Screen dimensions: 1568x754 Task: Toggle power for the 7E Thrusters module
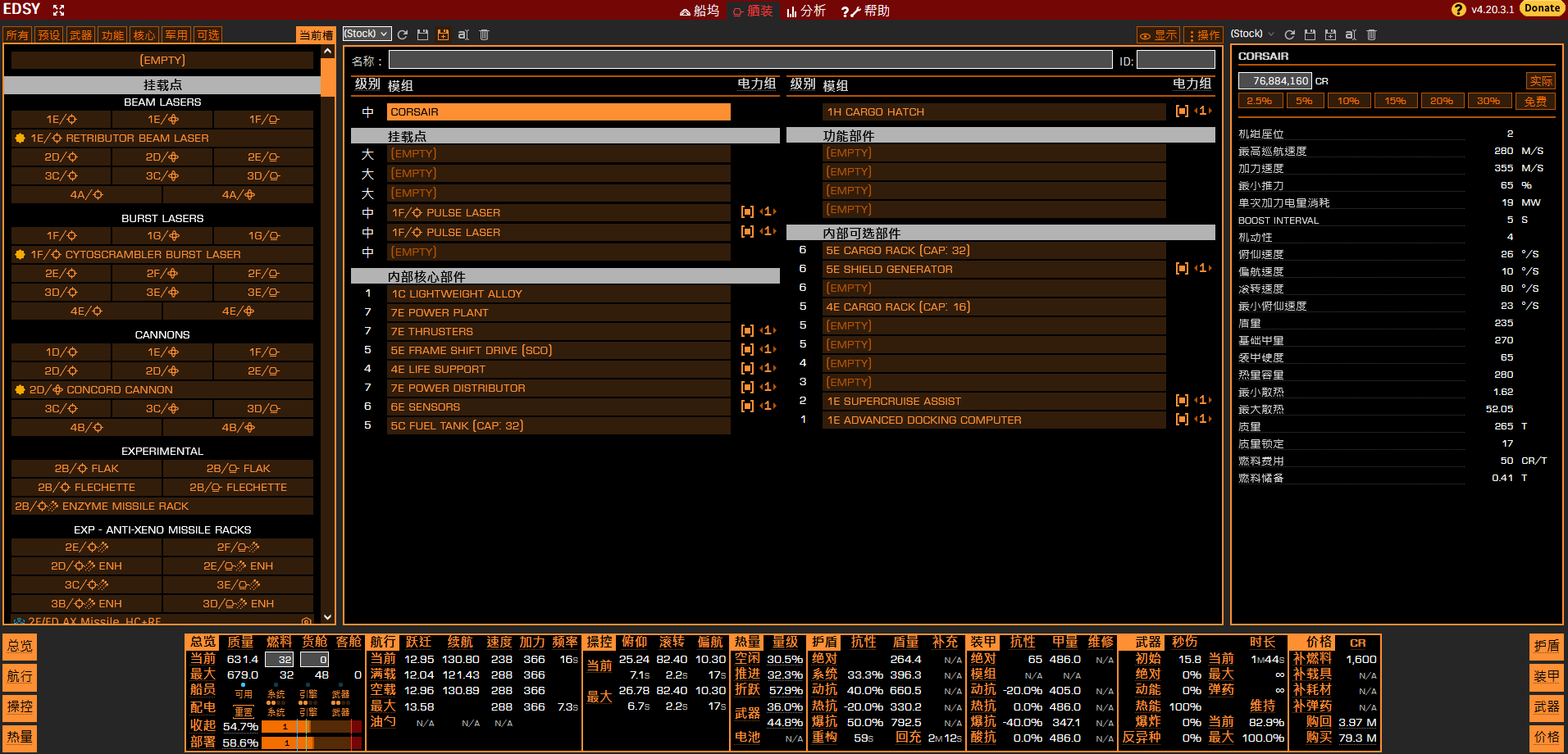746,331
